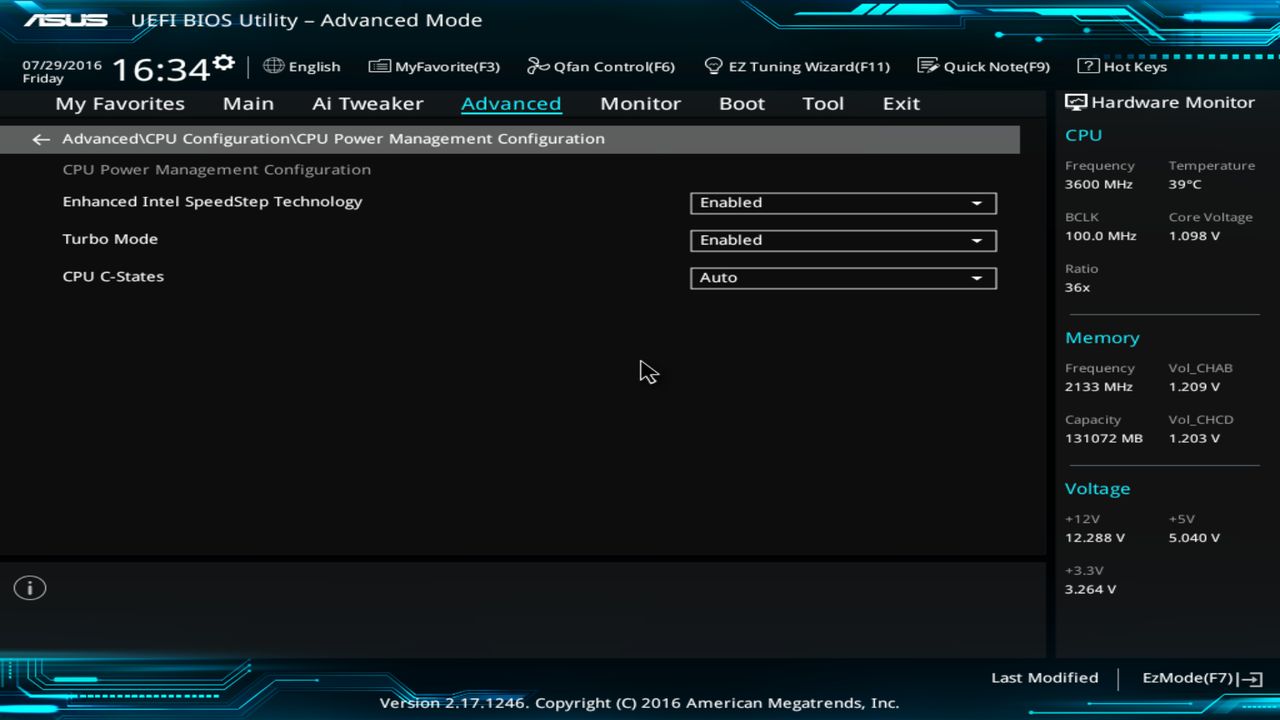
Task: Open the Qfan Control utility
Action: (600, 66)
